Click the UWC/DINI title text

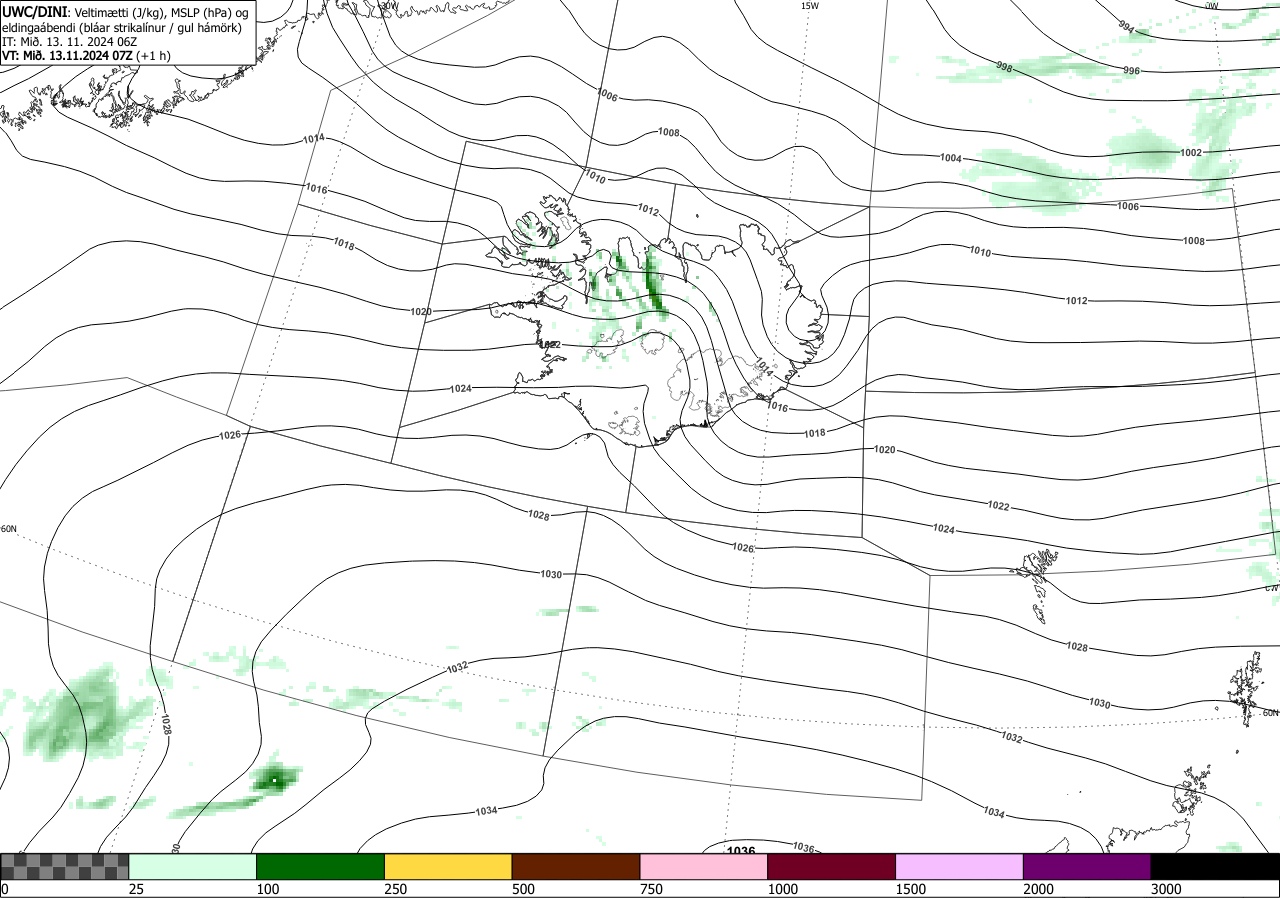[x=34, y=11]
